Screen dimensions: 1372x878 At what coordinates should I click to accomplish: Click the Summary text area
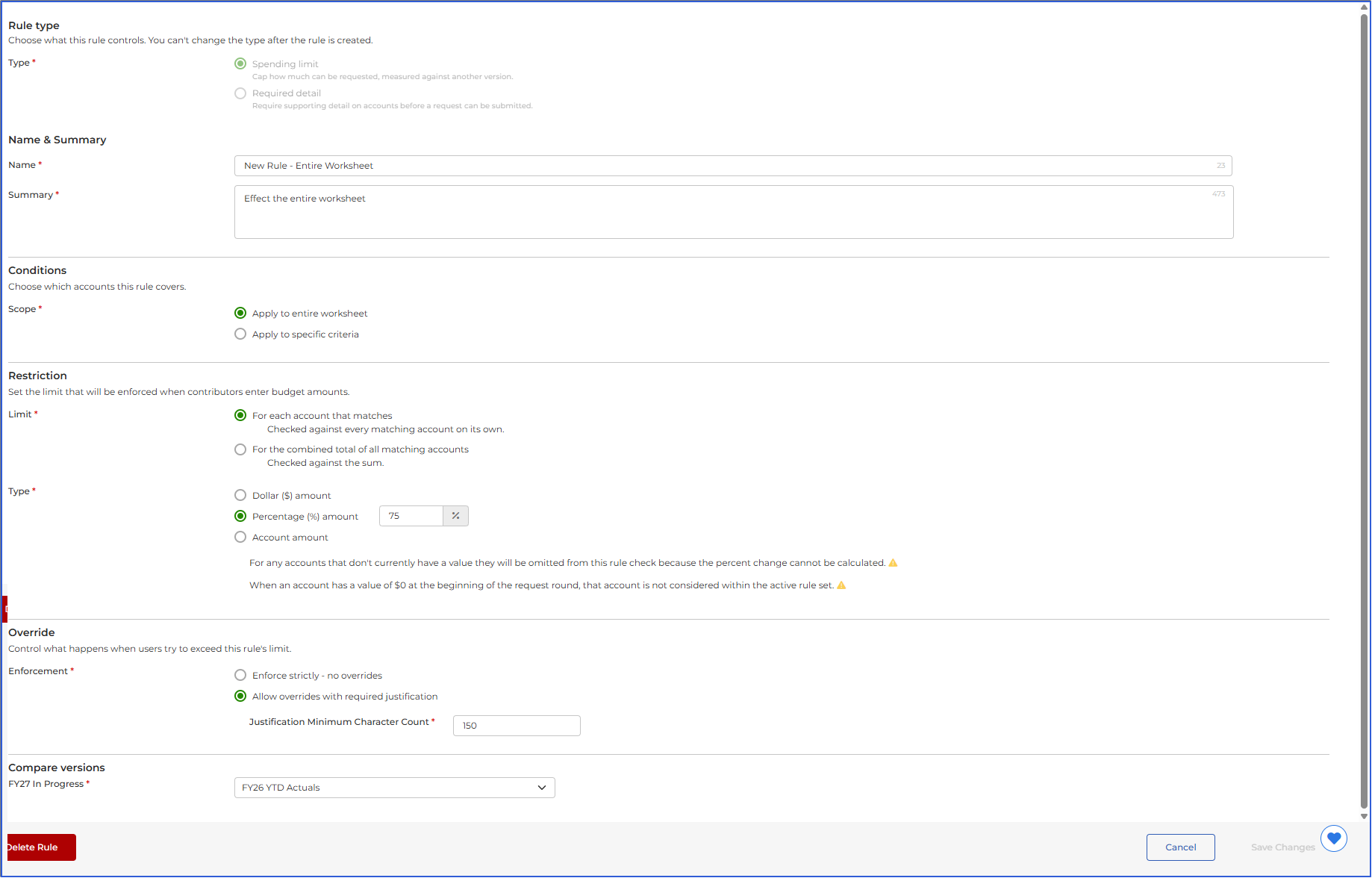pos(734,212)
